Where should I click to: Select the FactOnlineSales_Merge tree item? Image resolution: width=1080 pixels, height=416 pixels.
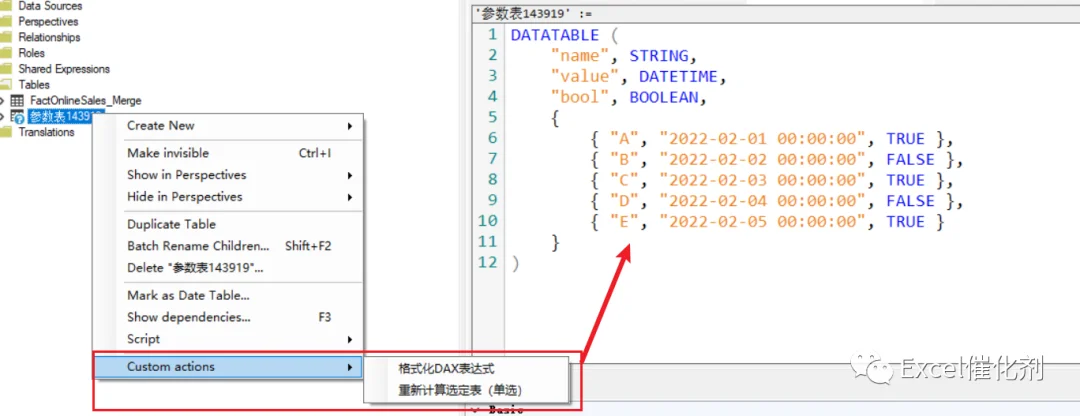pos(85,101)
